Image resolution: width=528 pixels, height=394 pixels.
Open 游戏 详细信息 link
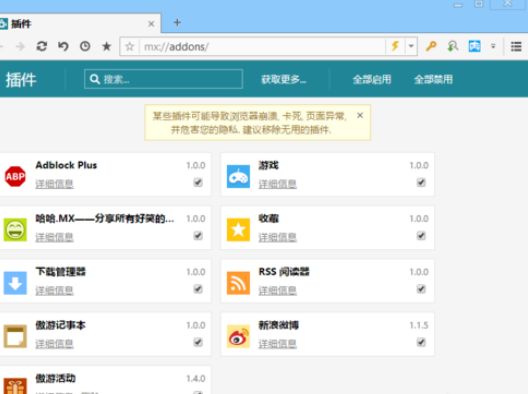coord(277,184)
